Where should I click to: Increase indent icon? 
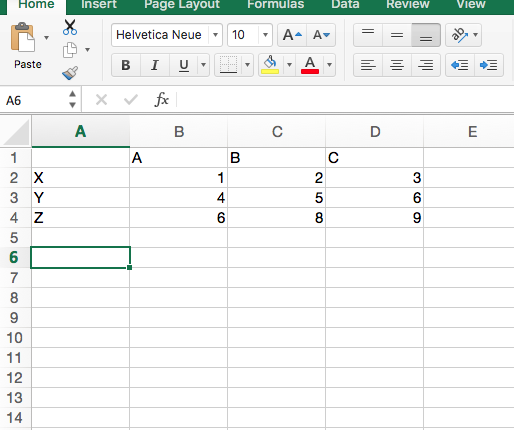coord(489,65)
